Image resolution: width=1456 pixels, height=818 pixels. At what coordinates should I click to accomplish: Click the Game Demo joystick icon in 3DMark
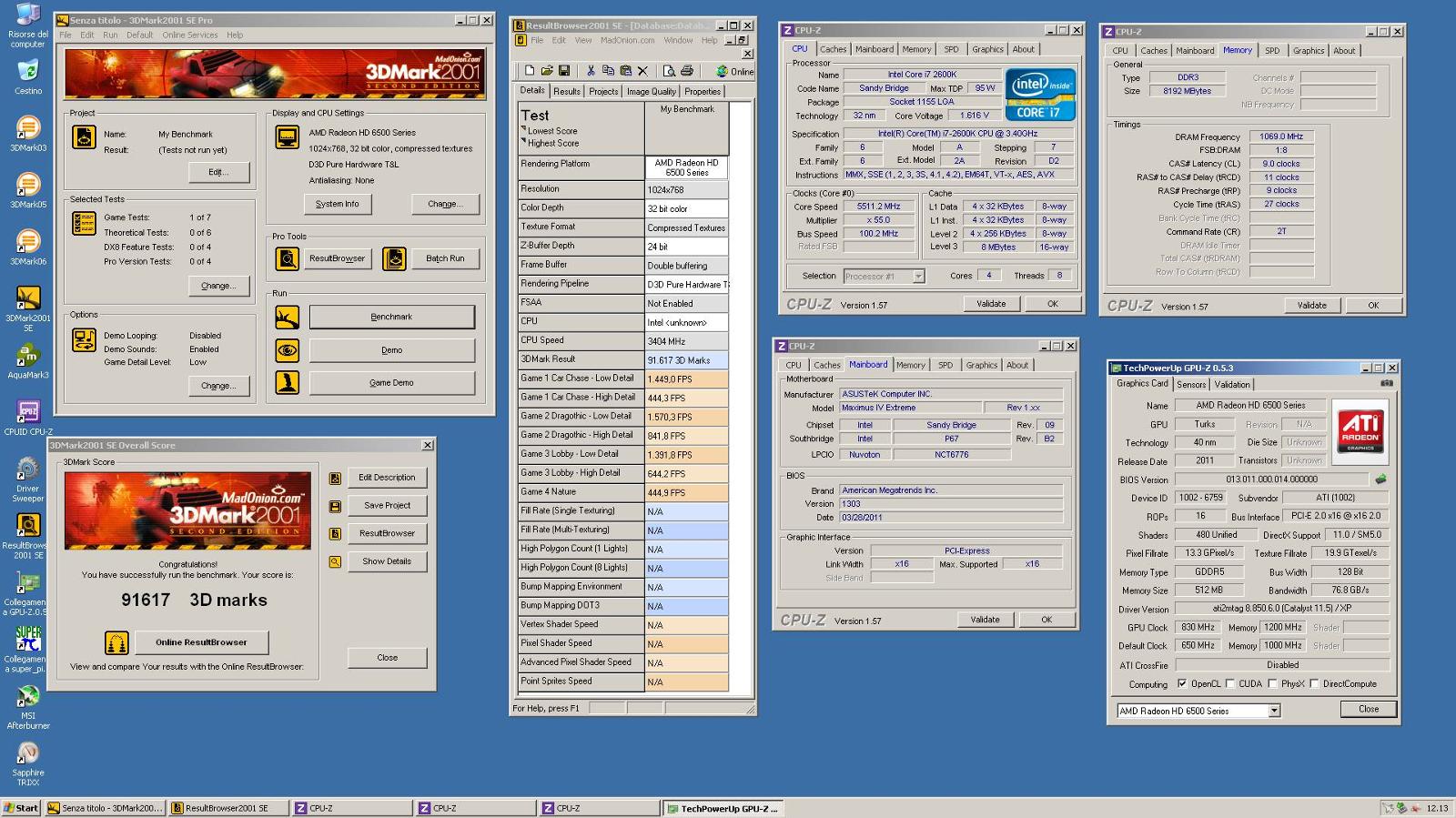pyautogui.click(x=288, y=382)
